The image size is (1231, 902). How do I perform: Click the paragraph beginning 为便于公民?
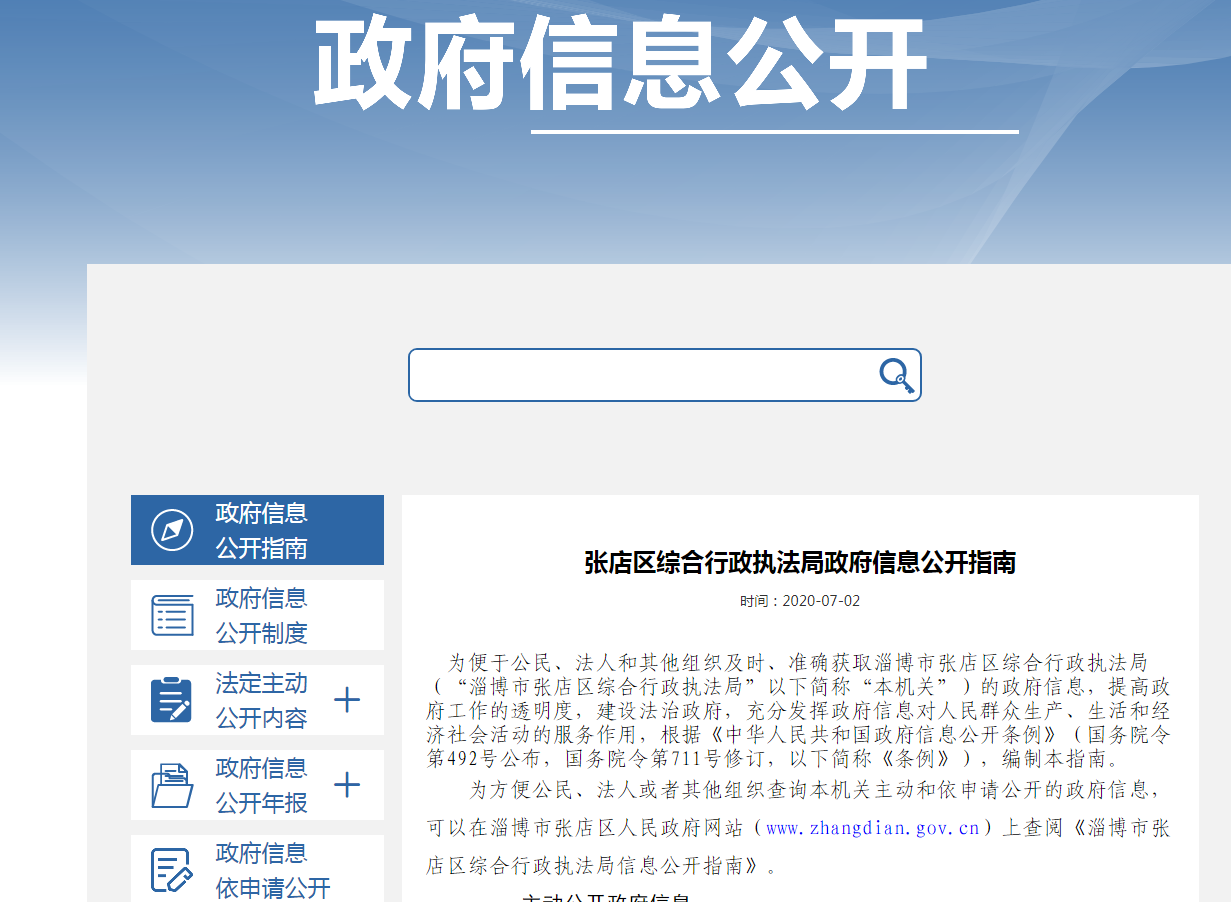798,710
